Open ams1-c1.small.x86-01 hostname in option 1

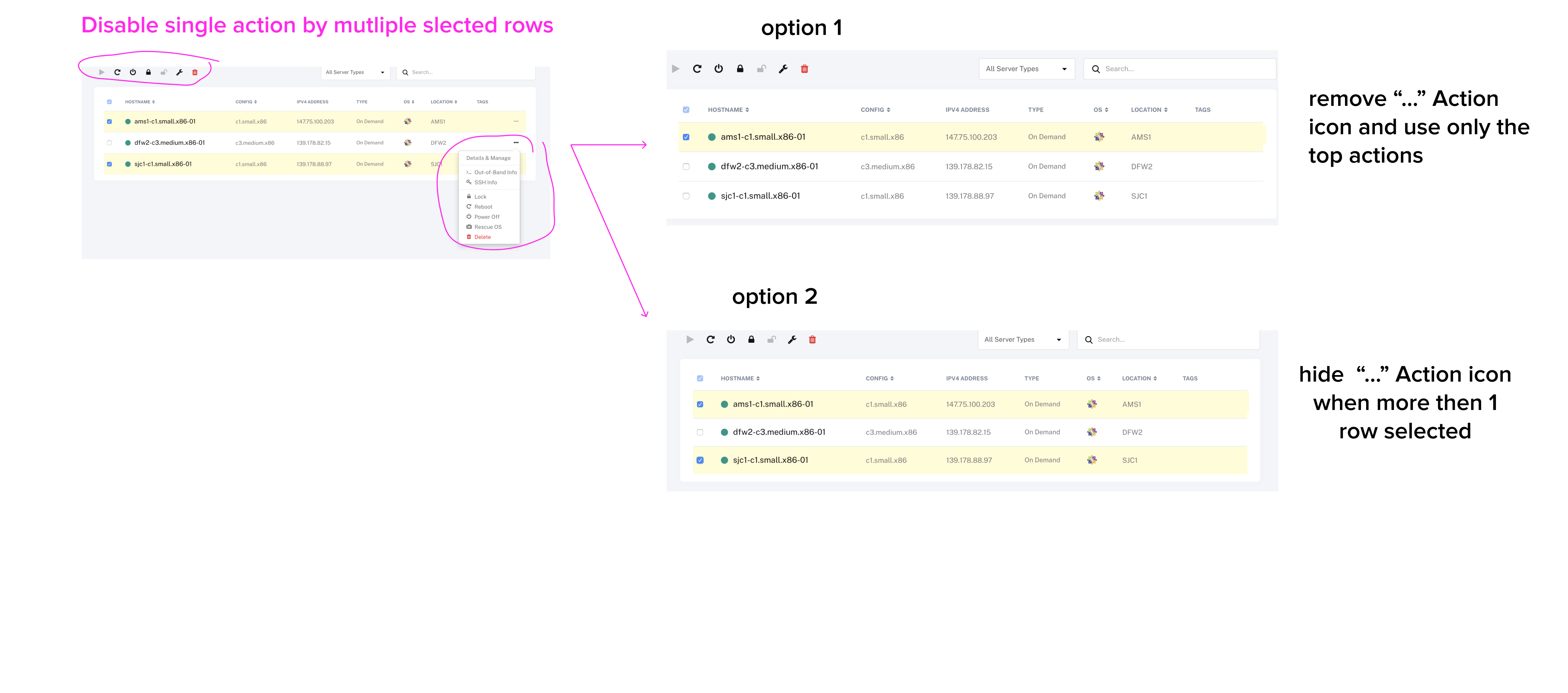point(763,137)
